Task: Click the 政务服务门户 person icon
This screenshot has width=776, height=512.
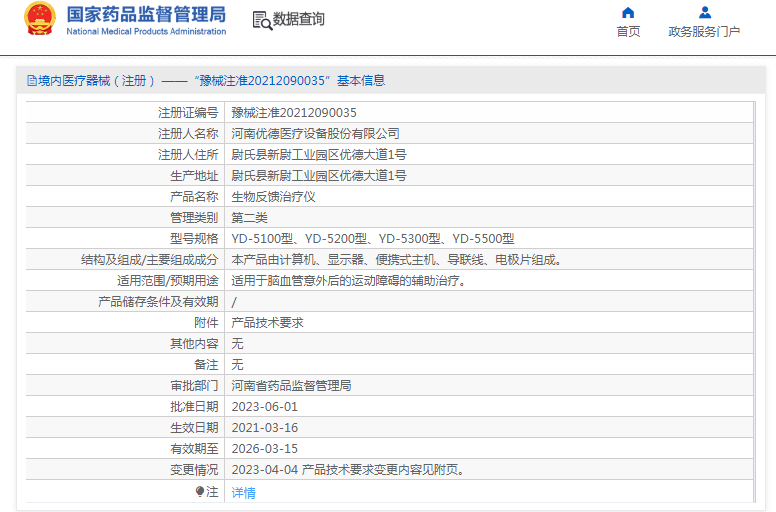Action: point(705,12)
